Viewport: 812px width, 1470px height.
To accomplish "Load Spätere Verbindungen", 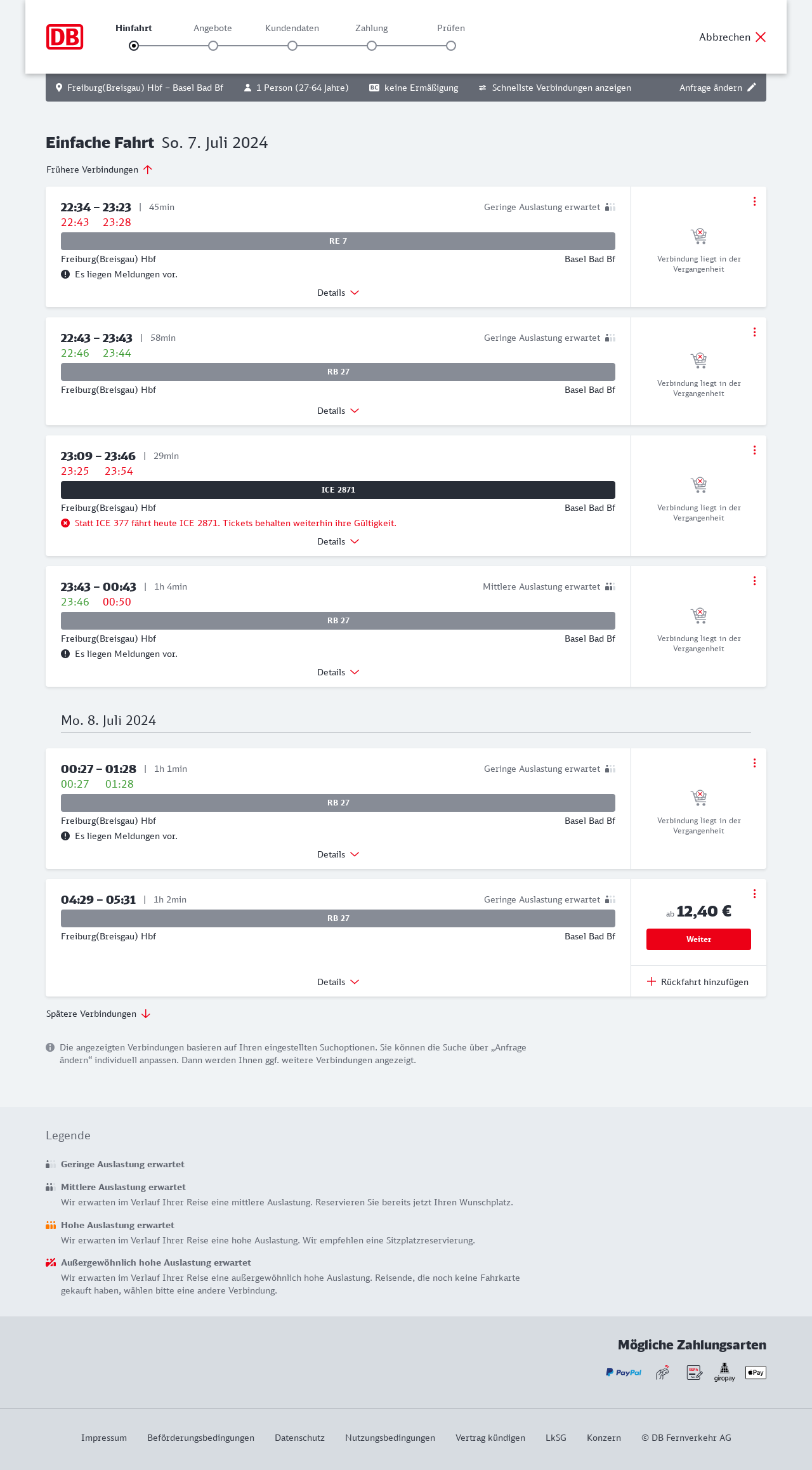I will click(x=98, y=1014).
